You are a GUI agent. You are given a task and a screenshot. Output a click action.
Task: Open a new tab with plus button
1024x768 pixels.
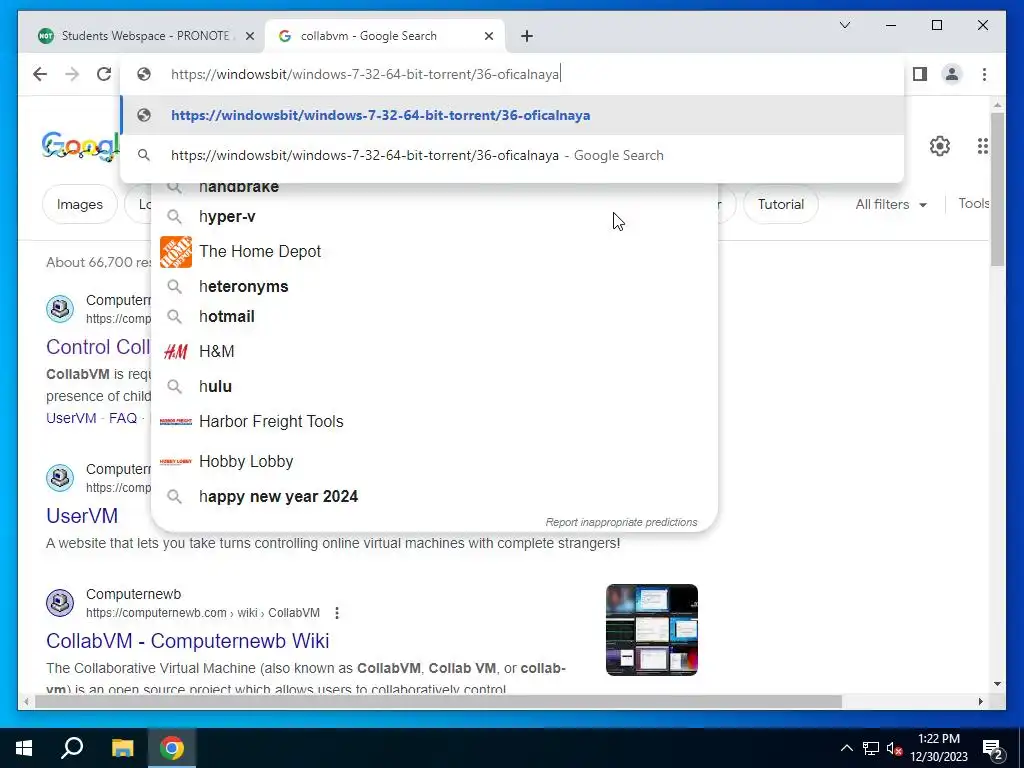point(527,36)
